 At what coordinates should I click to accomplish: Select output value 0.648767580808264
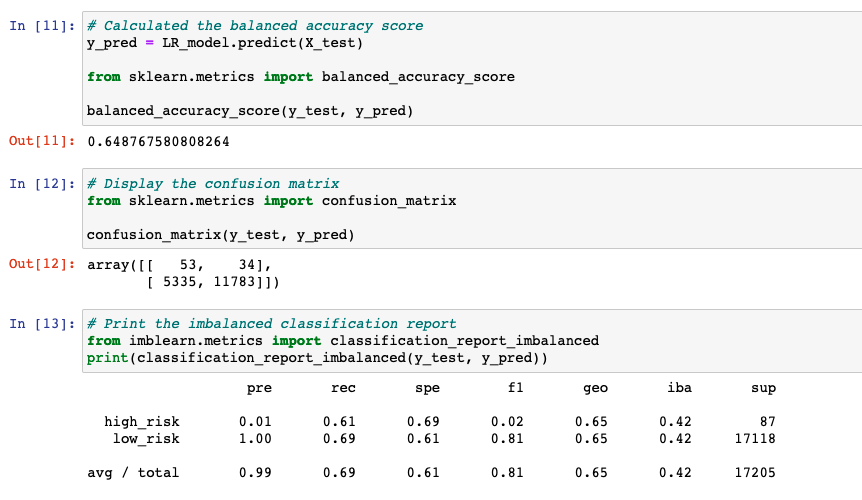pos(158,142)
